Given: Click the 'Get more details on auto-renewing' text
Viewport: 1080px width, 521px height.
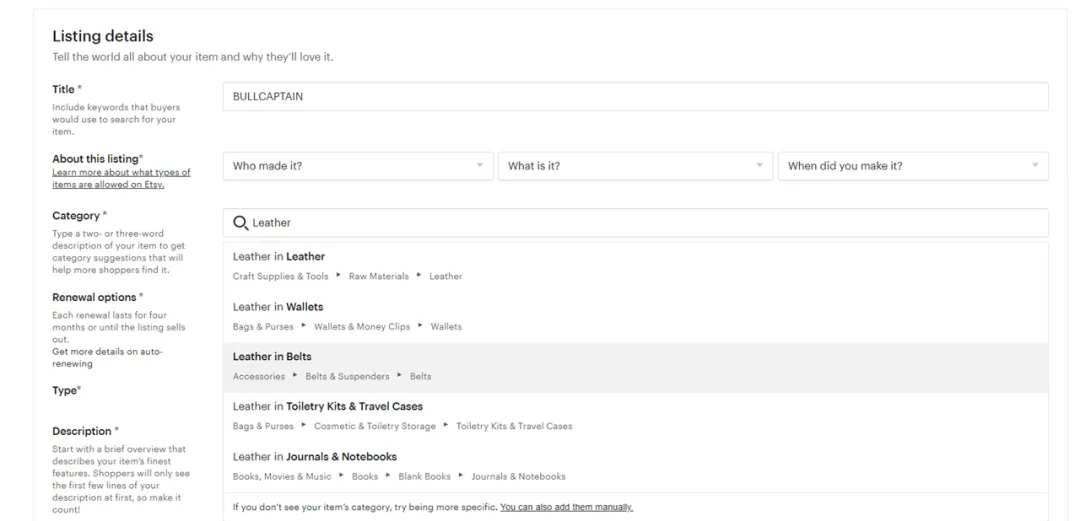Looking at the screenshot, I should tap(107, 358).
